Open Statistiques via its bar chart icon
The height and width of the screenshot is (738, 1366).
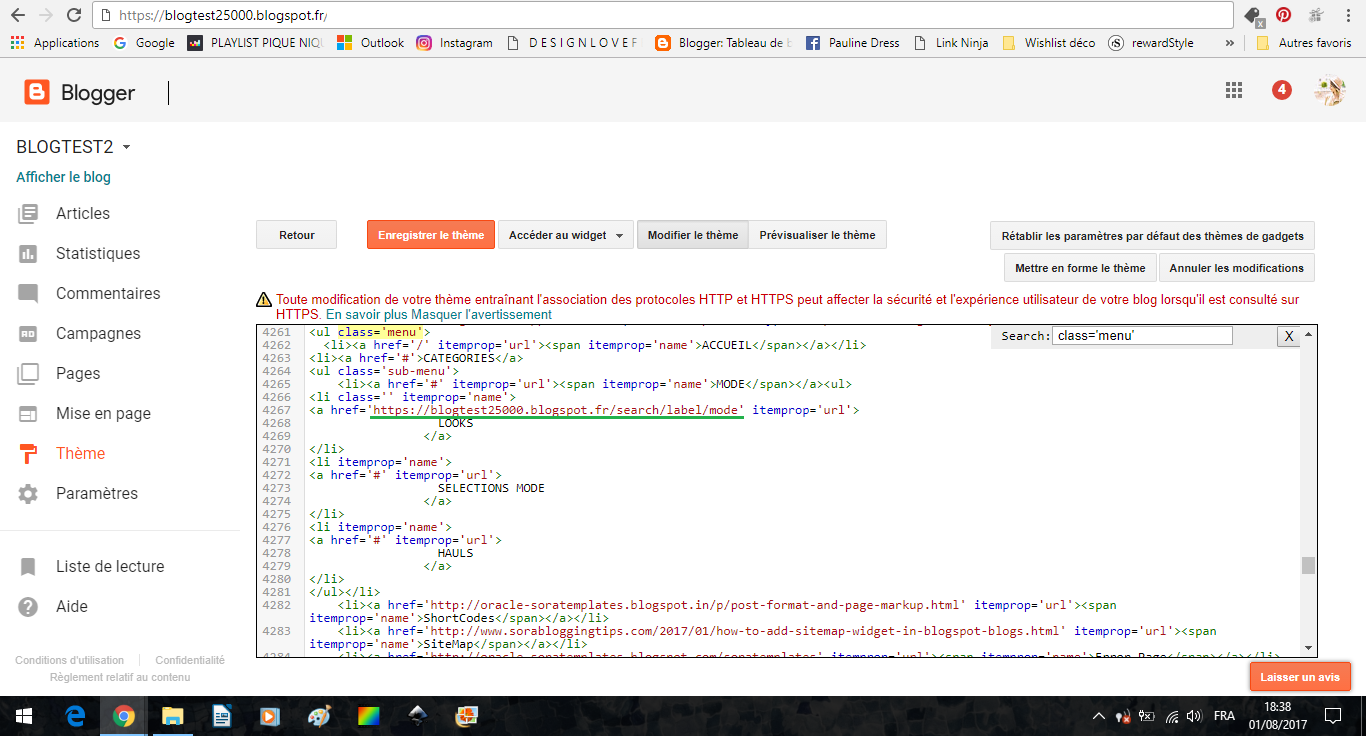point(28,254)
